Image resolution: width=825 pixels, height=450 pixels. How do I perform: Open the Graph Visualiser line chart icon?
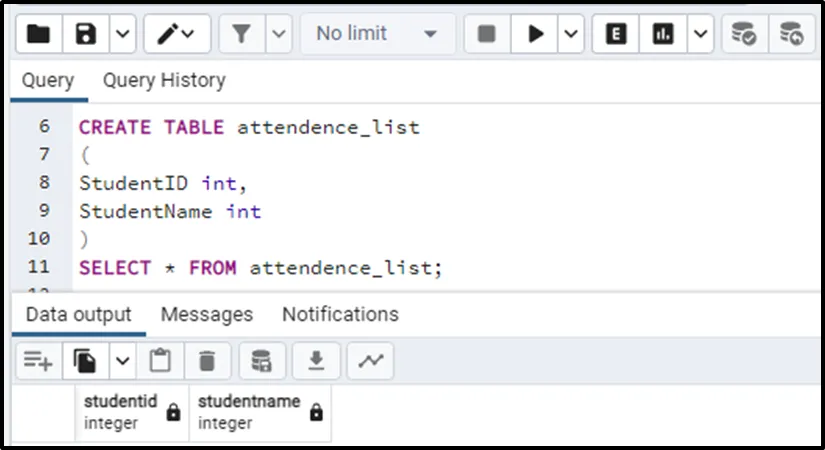(x=370, y=360)
